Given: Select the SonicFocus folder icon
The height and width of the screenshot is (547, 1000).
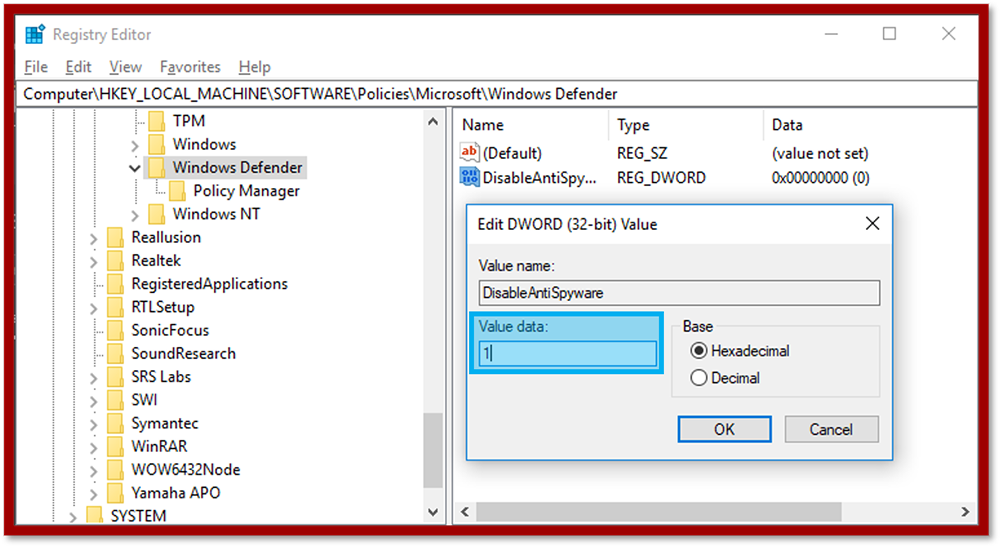Looking at the screenshot, I should [x=115, y=330].
